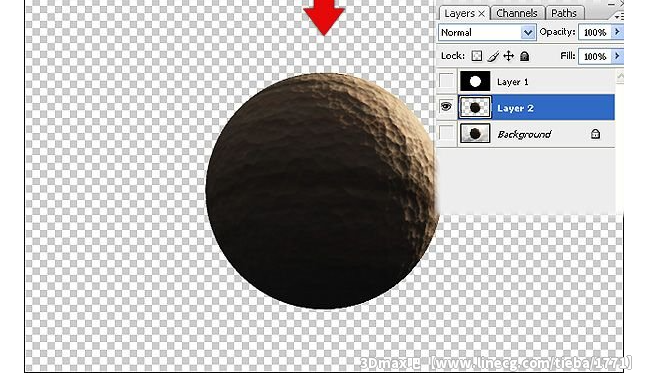Select the Layer 1 name
The height and width of the screenshot is (382, 672).
513,82
